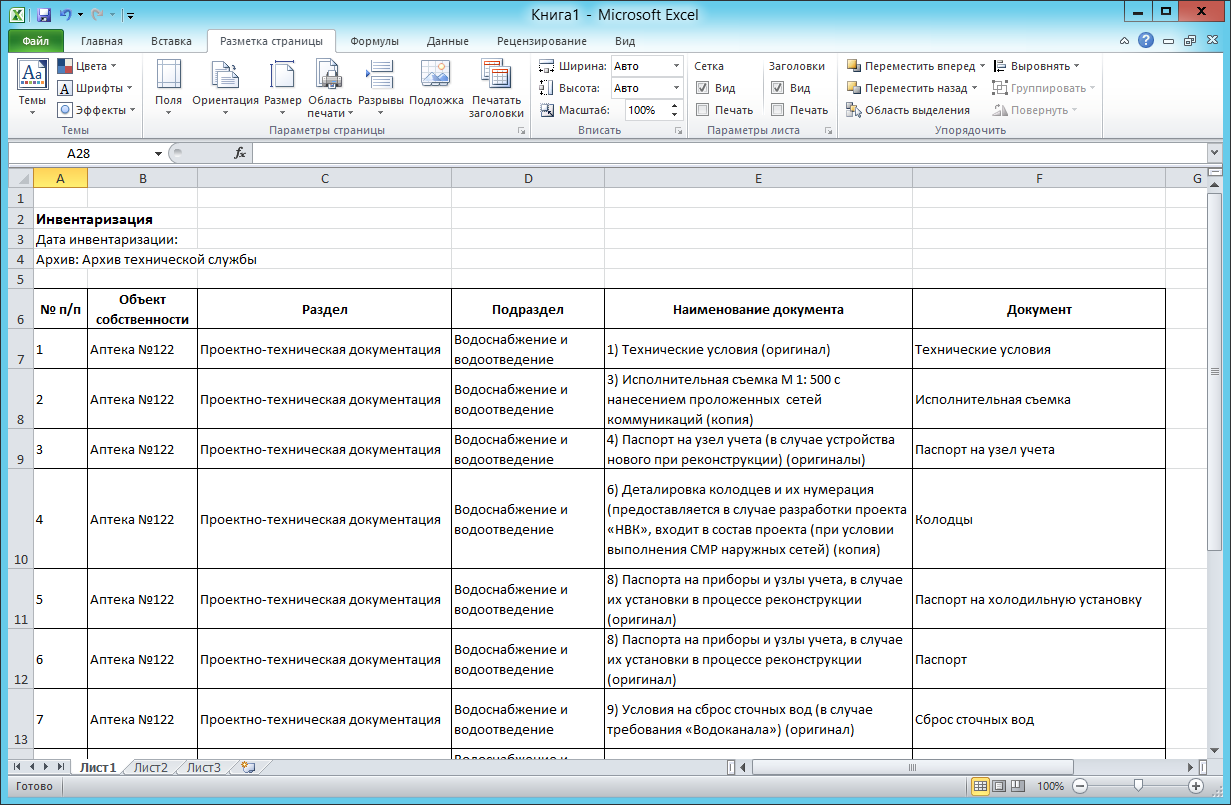Open the Themes gallery button
Viewport: 1231px width, 805px height.
coord(32,87)
